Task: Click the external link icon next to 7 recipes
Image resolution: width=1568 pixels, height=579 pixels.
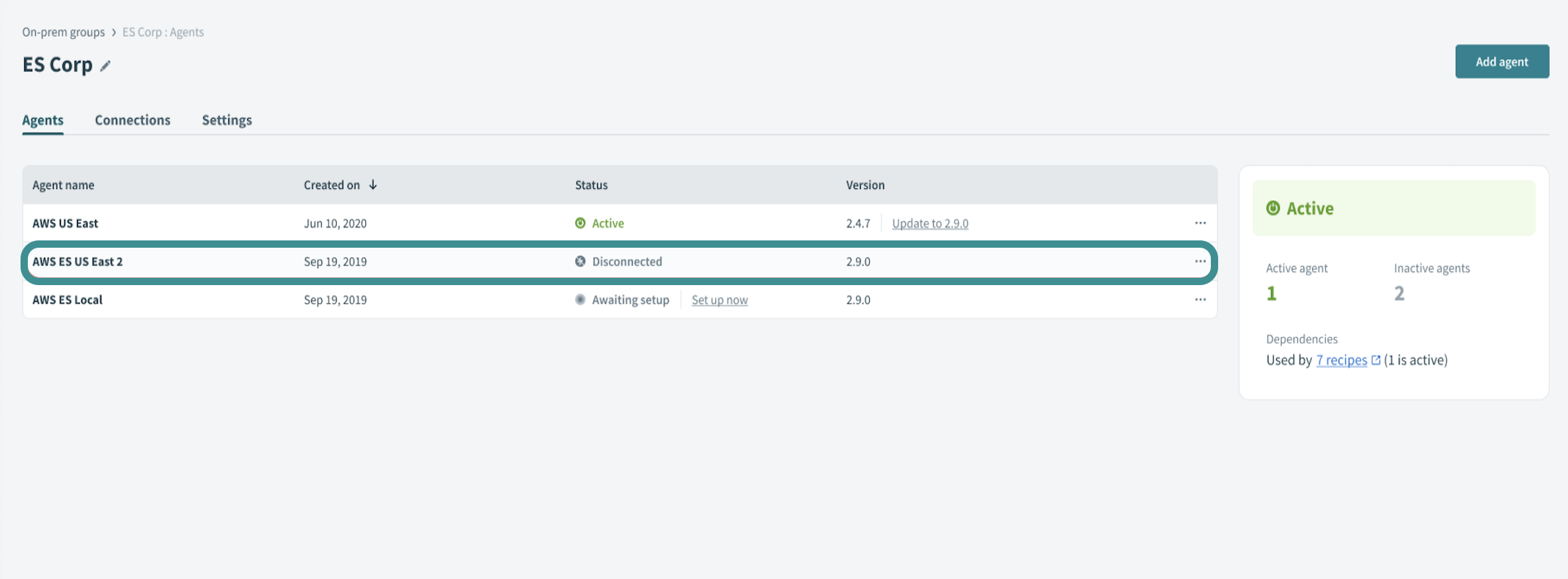Action: click(1376, 360)
